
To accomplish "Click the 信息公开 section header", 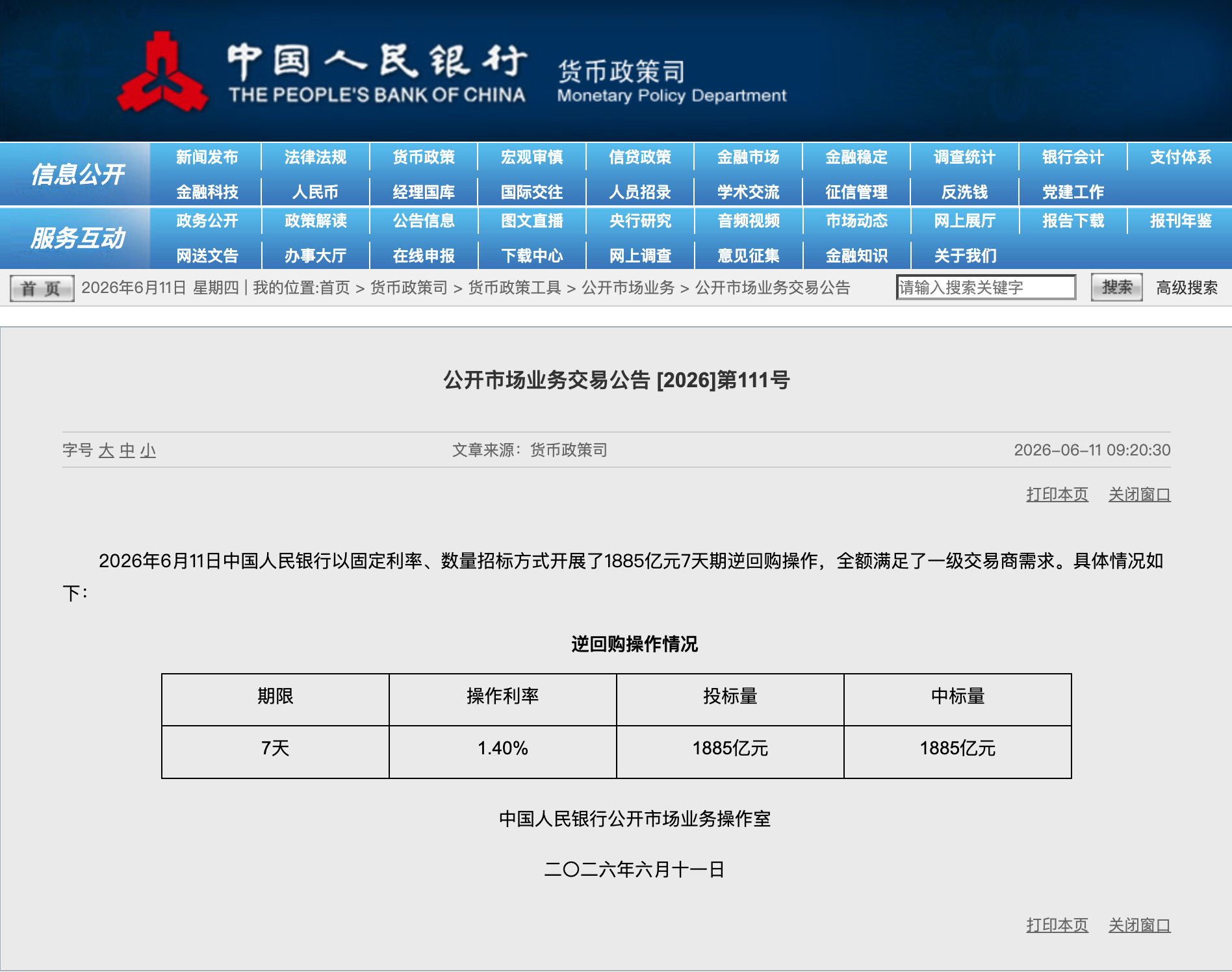I will pos(77,174).
